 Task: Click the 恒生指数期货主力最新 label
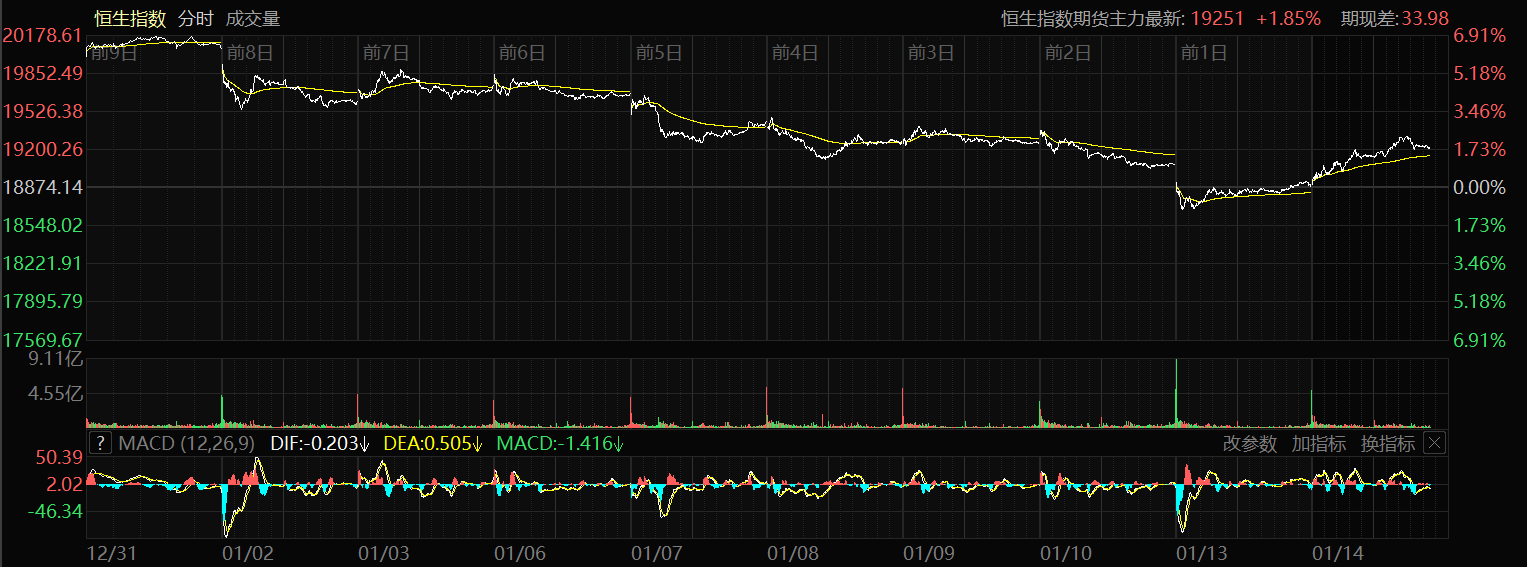click(x=1093, y=18)
